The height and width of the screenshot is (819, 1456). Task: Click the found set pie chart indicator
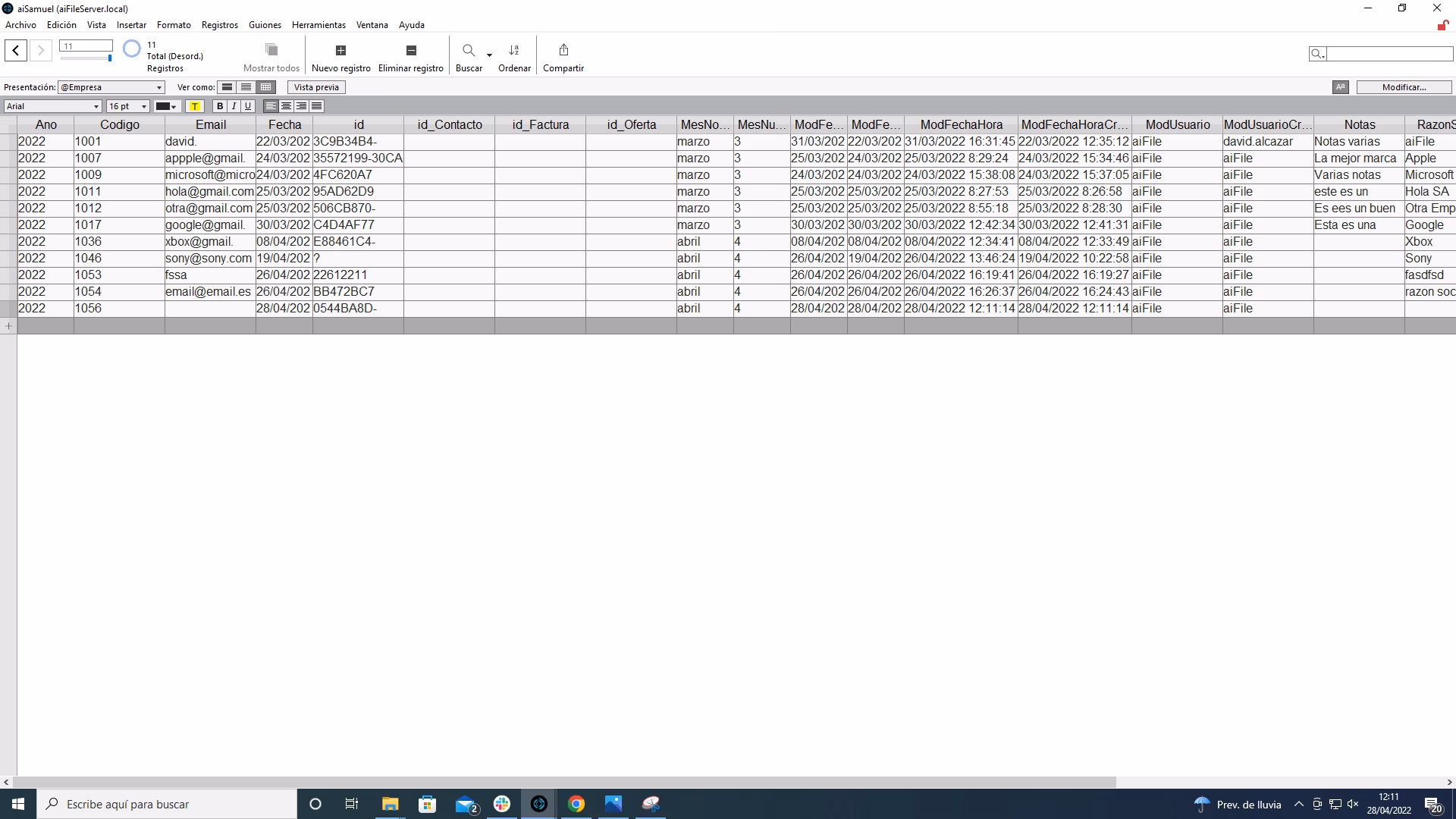click(x=132, y=49)
